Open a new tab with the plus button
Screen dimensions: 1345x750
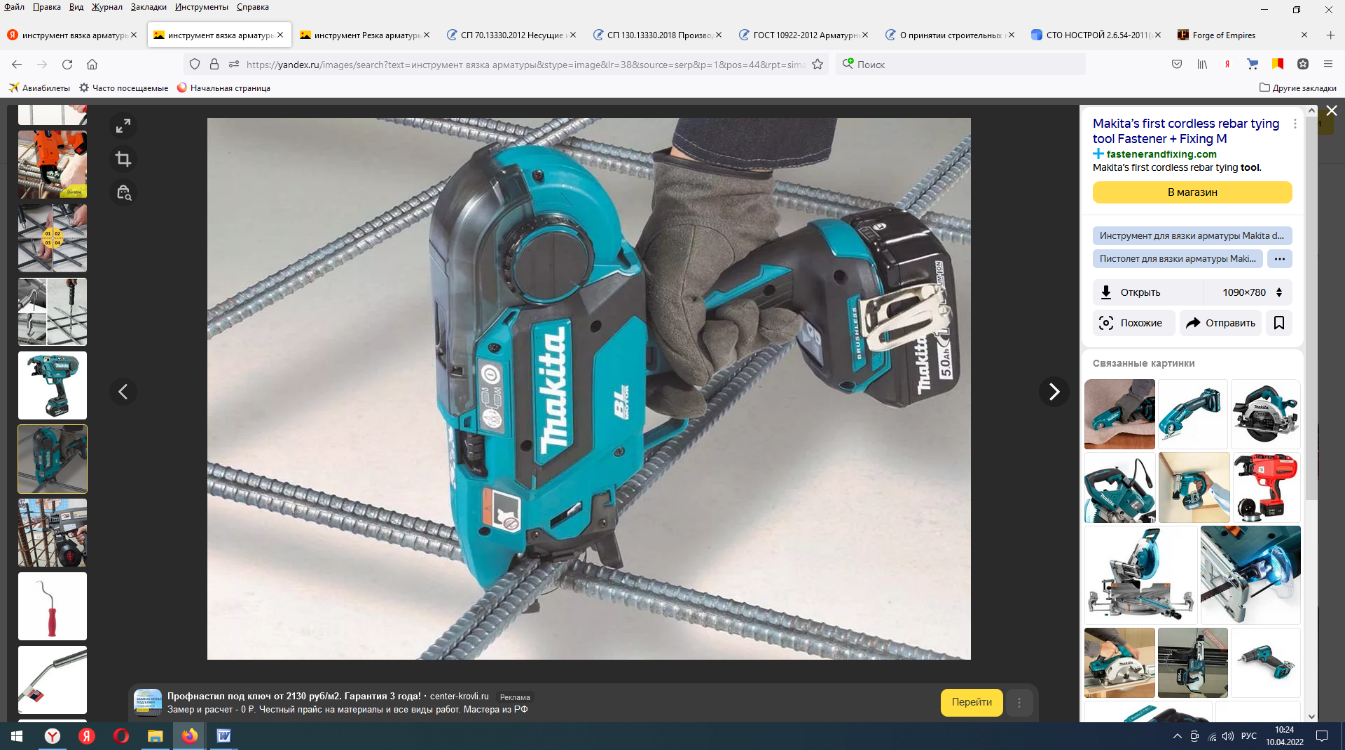(x=1330, y=35)
